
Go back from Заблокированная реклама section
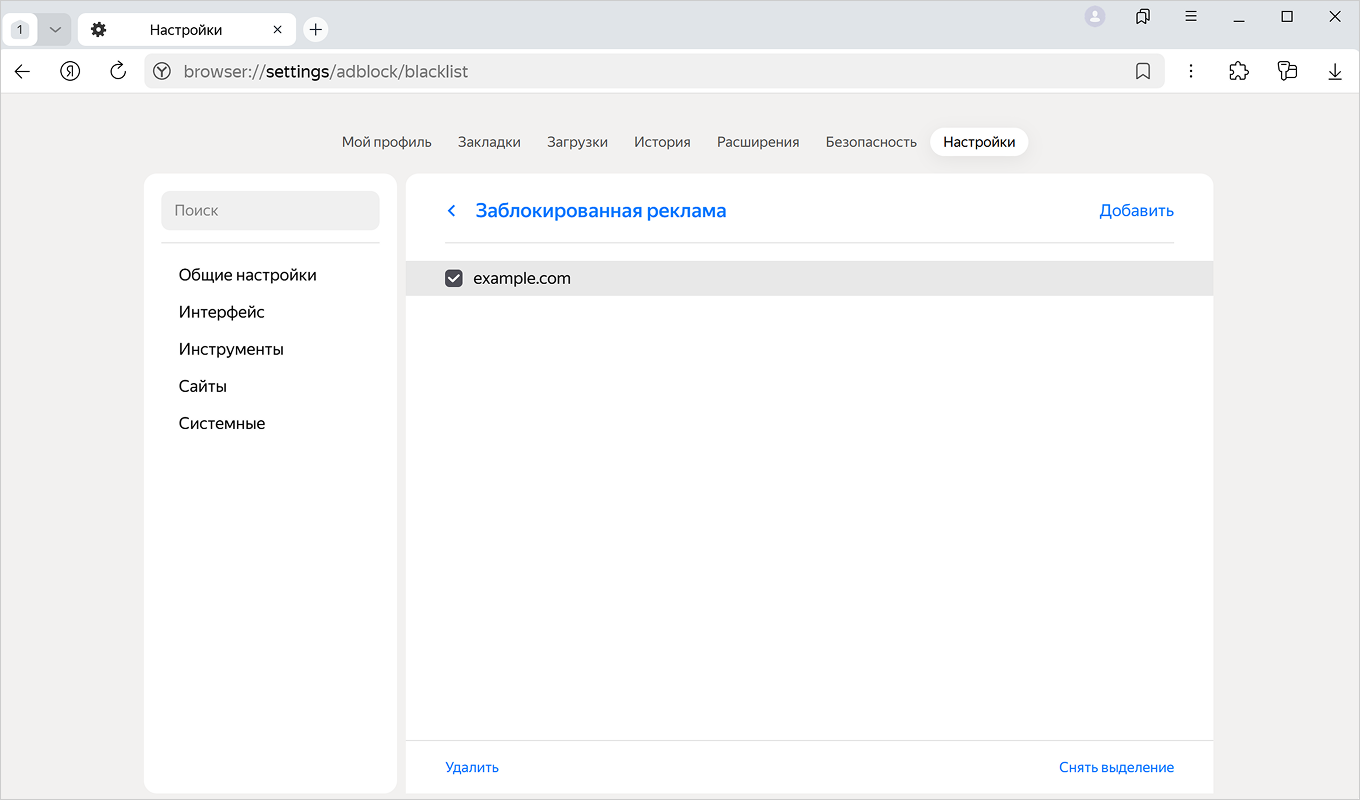(452, 211)
